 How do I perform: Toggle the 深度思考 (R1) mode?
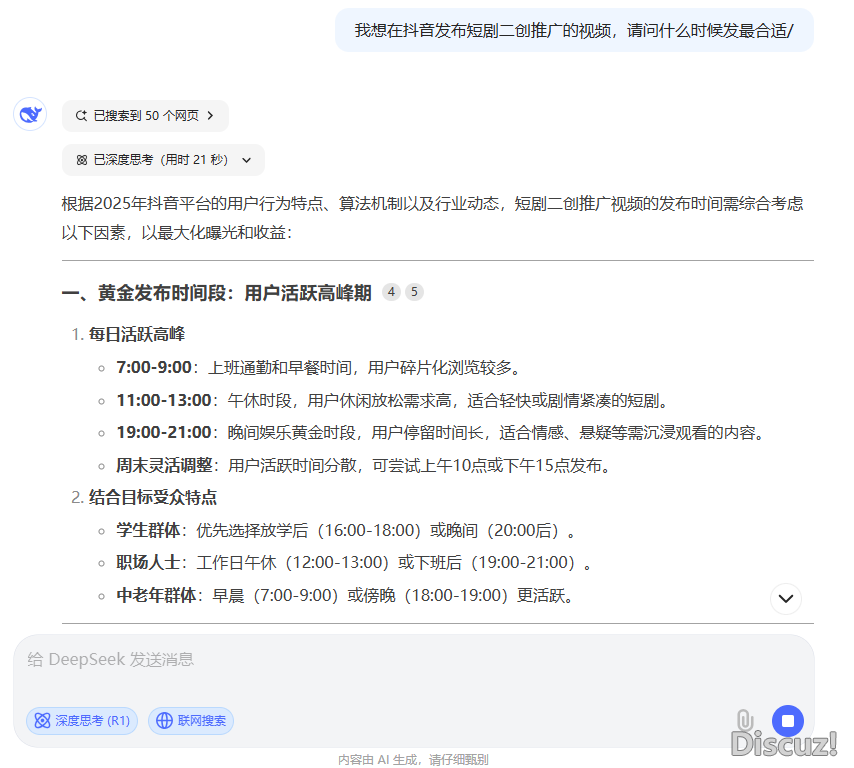coord(82,720)
